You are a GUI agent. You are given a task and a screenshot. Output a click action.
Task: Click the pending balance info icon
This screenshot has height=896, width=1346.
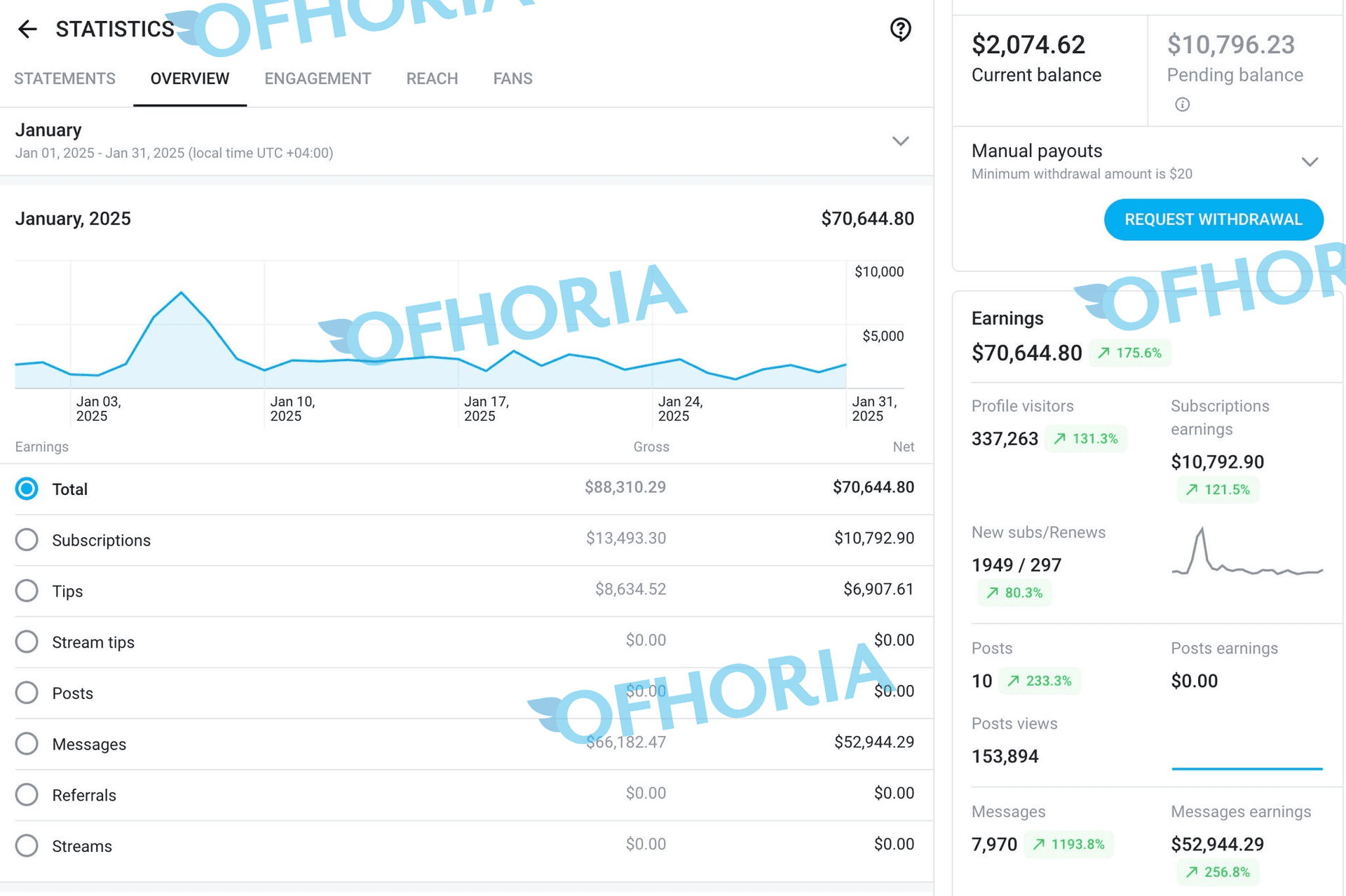[x=1182, y=104]
